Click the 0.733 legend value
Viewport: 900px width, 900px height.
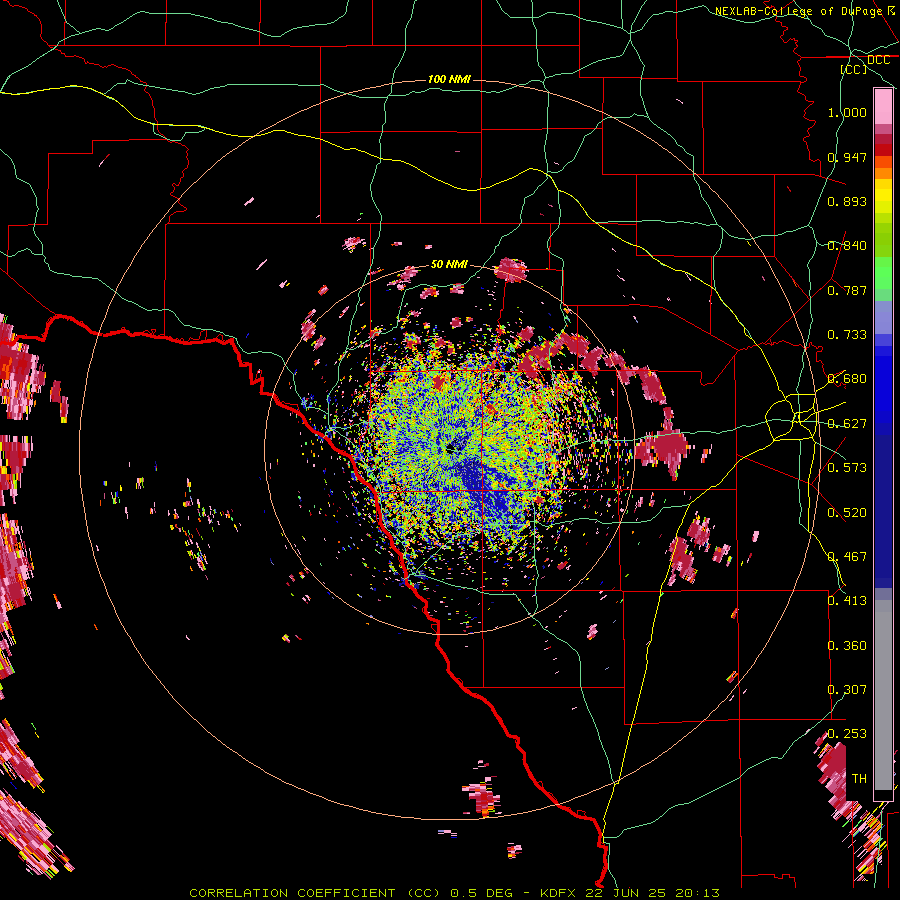[847, 335]
